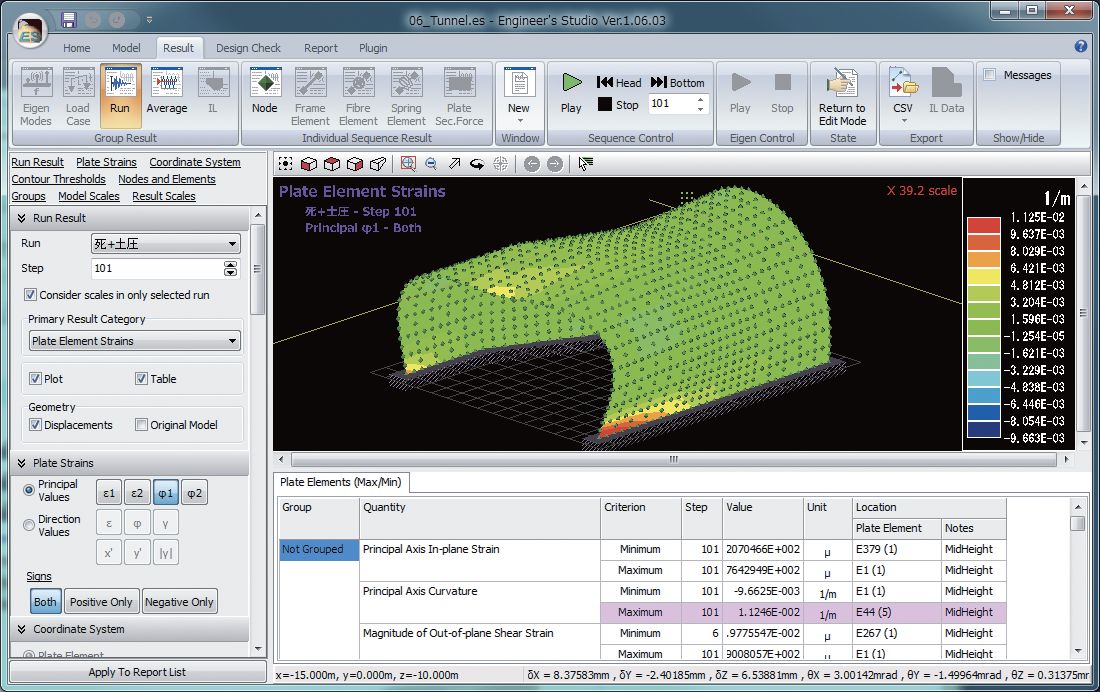Play the sequence animation
The height and width of the screenshot is (692, 1100).
(571, 93)
